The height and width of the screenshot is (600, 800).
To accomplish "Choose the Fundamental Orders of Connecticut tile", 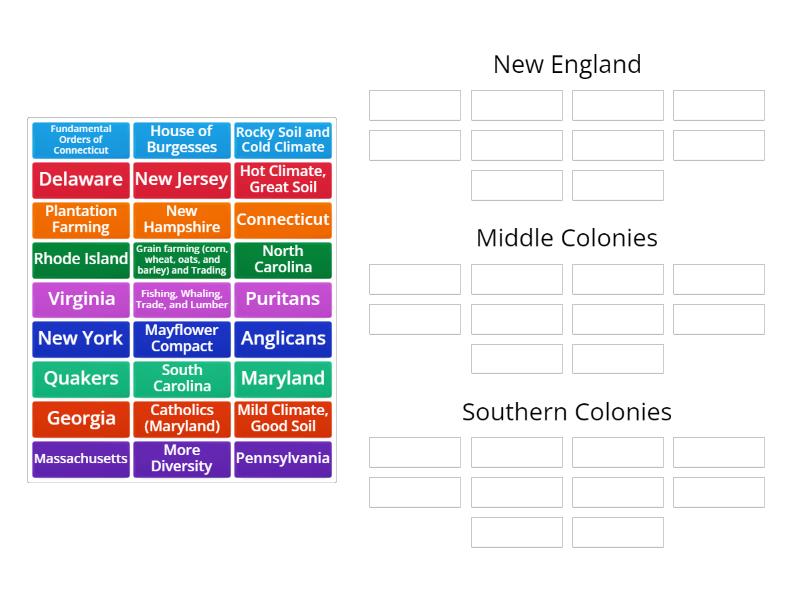I will tap(81, 140).
